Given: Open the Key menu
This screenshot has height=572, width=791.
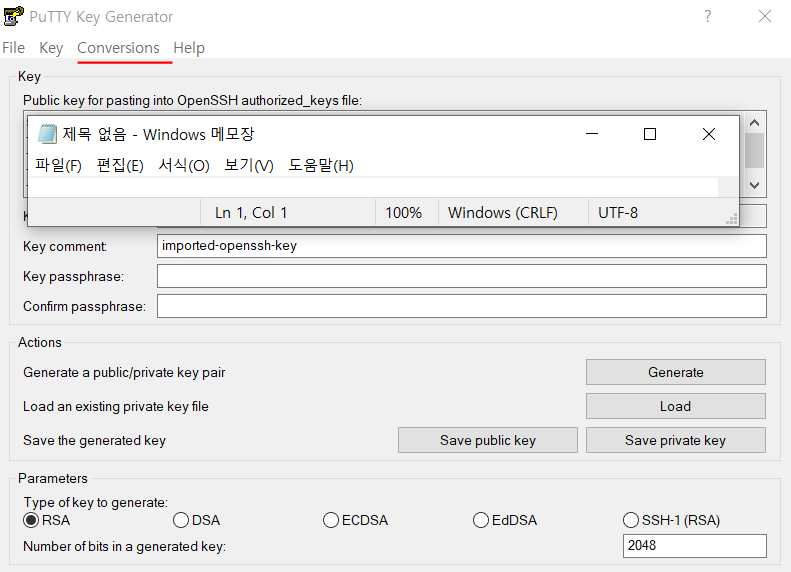Looking at the screenshot, I should click(51, 48).
